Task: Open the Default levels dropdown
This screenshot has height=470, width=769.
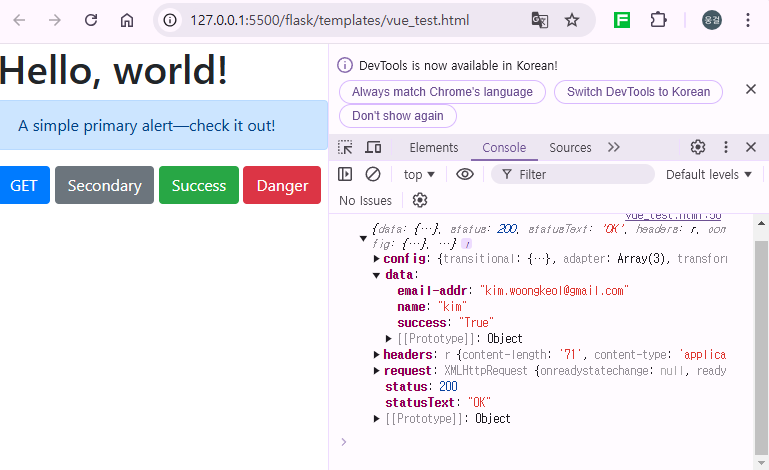Action: 709,175
